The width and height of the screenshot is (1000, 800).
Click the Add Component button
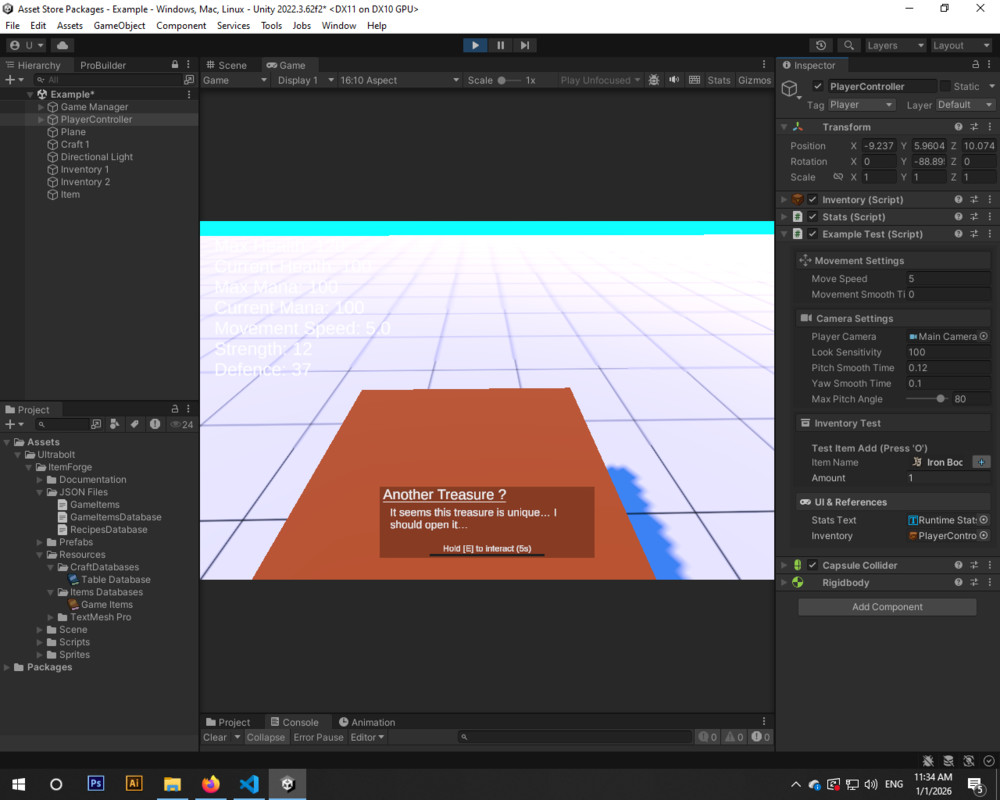(886, 606)
